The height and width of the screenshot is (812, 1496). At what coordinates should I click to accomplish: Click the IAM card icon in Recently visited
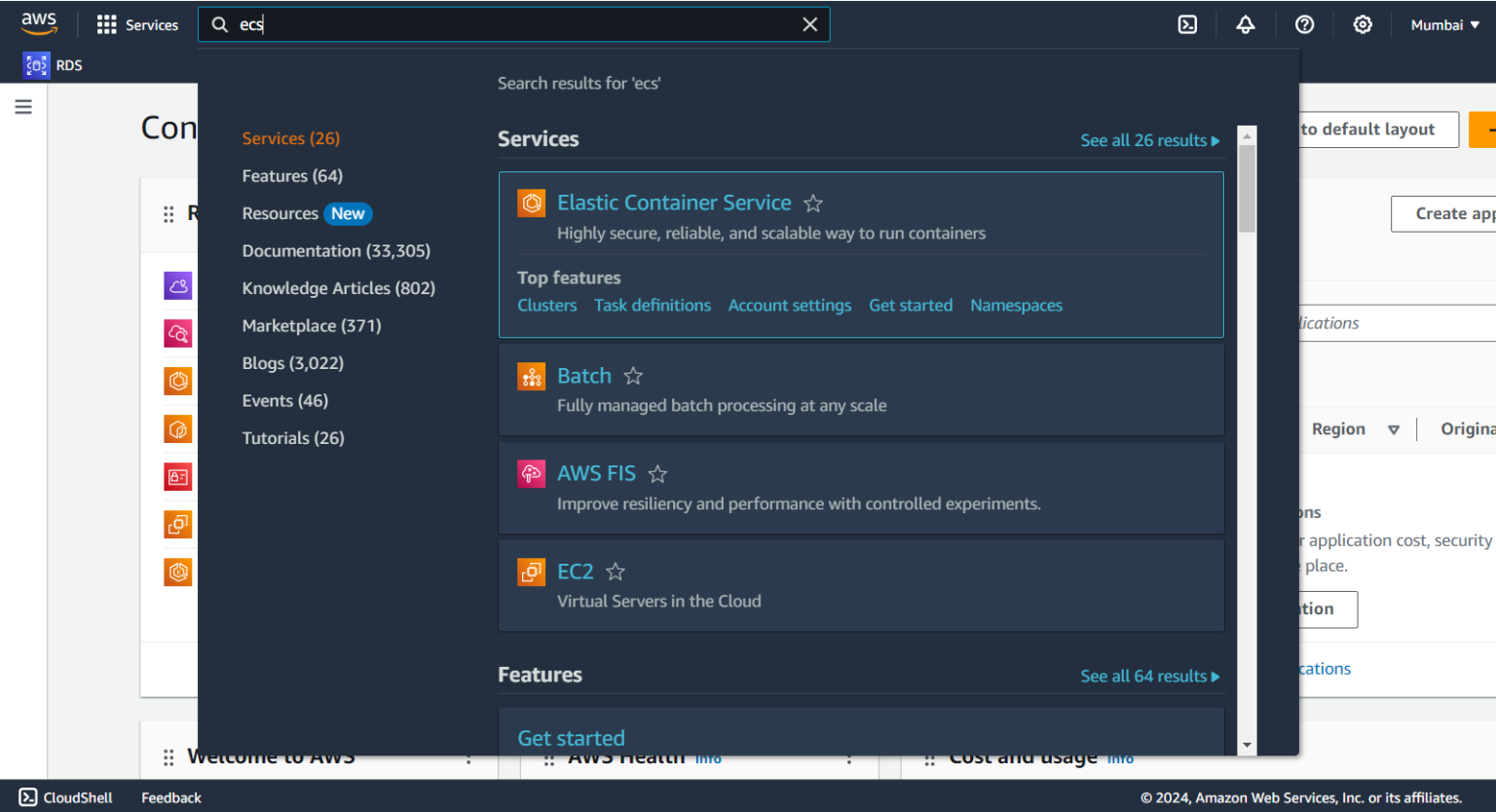point(178,476)
